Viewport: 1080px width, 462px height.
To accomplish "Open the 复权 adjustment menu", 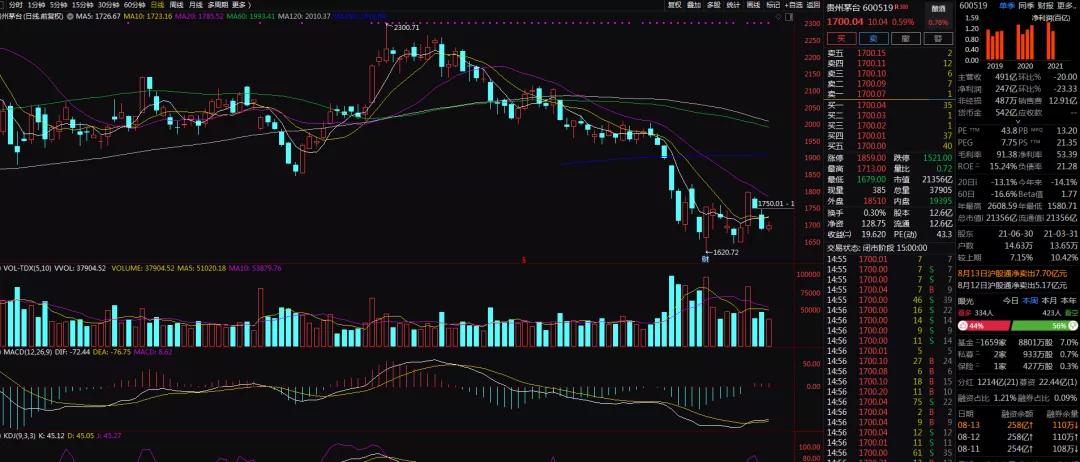I will pyautogui.click(x=674, y=5).
